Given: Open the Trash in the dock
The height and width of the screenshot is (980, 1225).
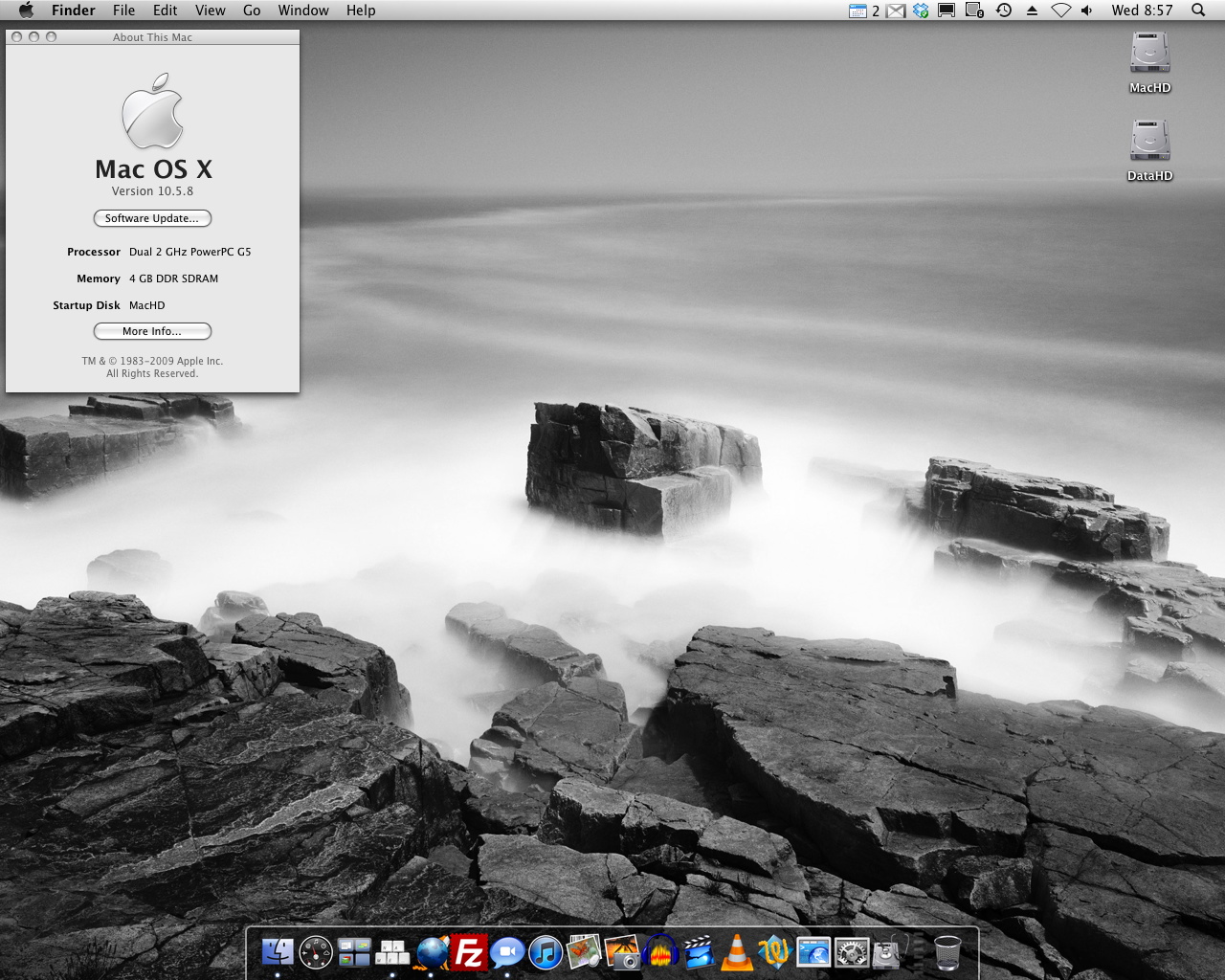Looking at the screenshot, I should [x=947, y=952].
